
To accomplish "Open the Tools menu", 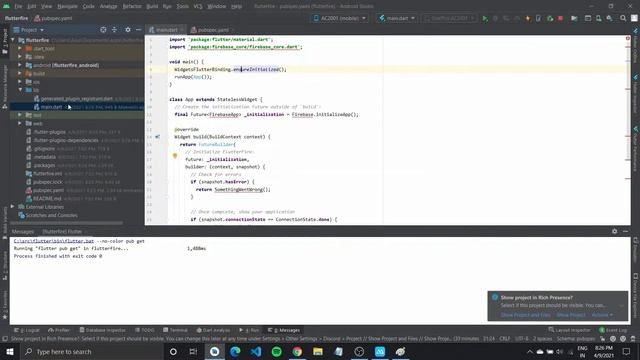I will tap(182, 6).
